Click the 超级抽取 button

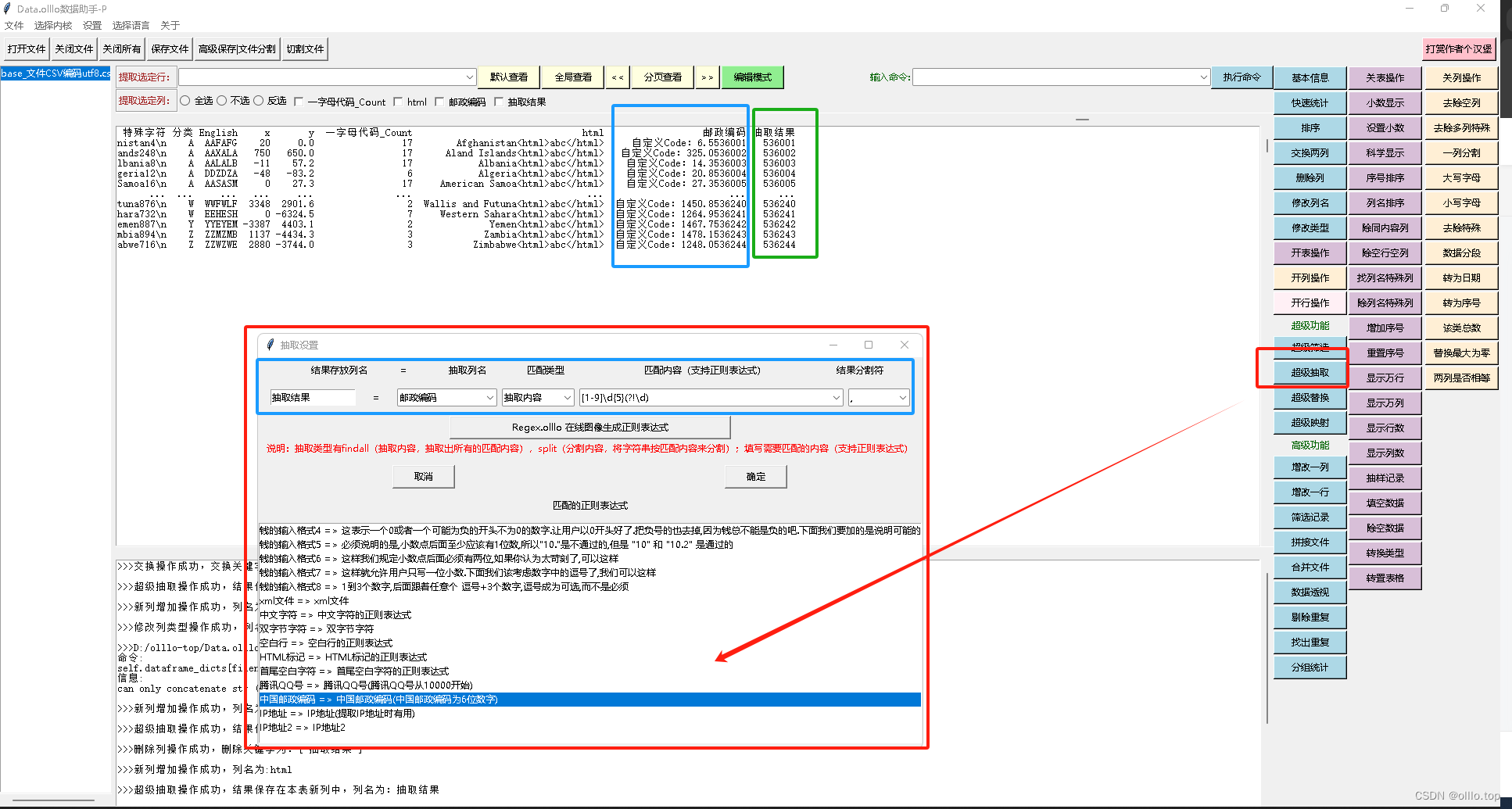pyautogui.click(x=1310, y=373)
